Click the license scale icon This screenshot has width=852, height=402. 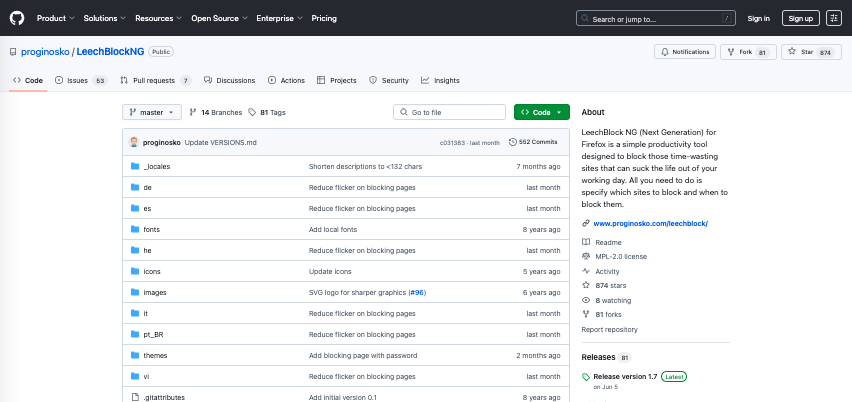click(586, 256)
